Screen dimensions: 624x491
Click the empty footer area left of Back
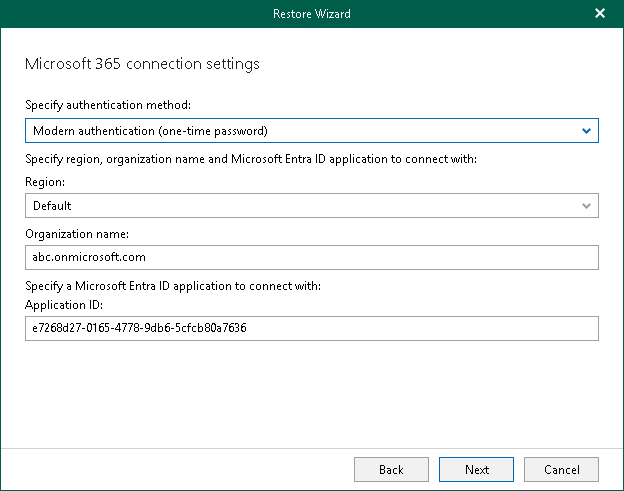coord(180,469)
